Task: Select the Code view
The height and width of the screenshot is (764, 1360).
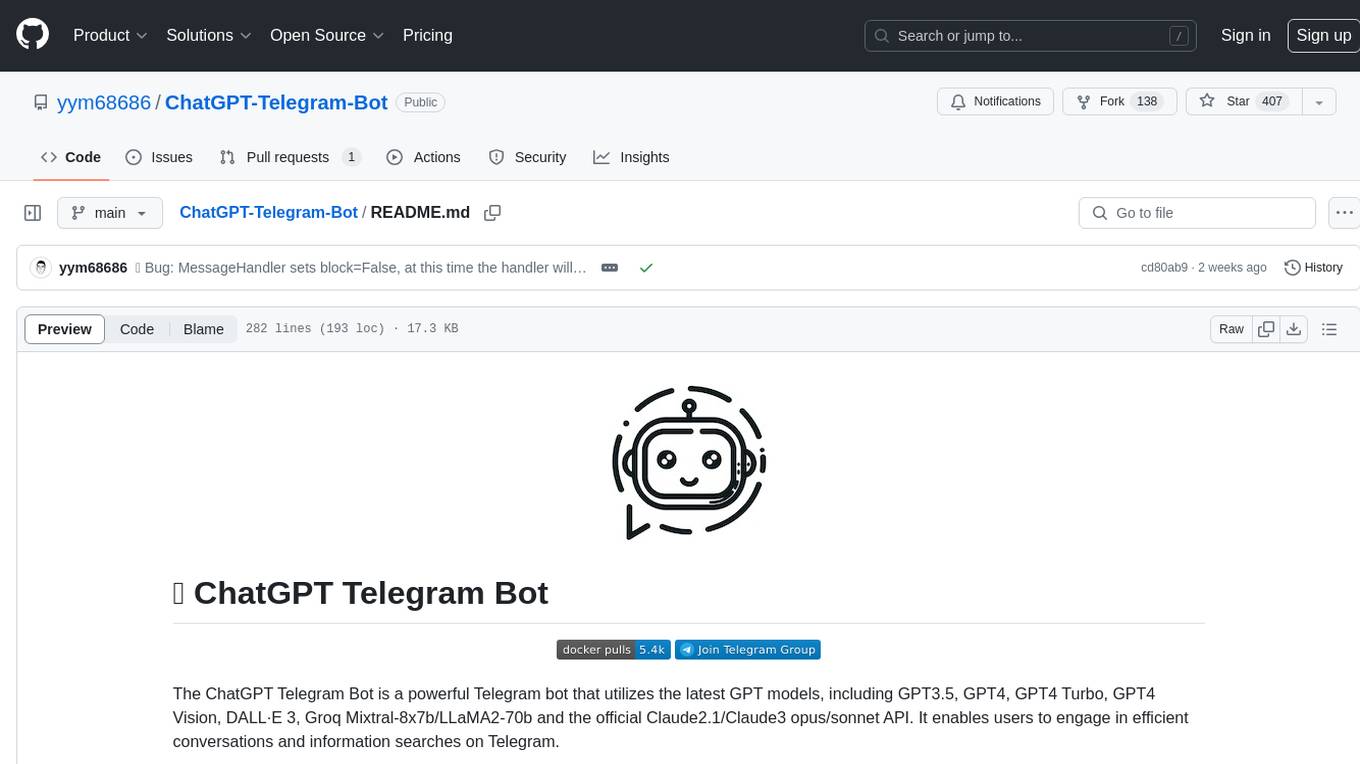Action: [137, 329]
